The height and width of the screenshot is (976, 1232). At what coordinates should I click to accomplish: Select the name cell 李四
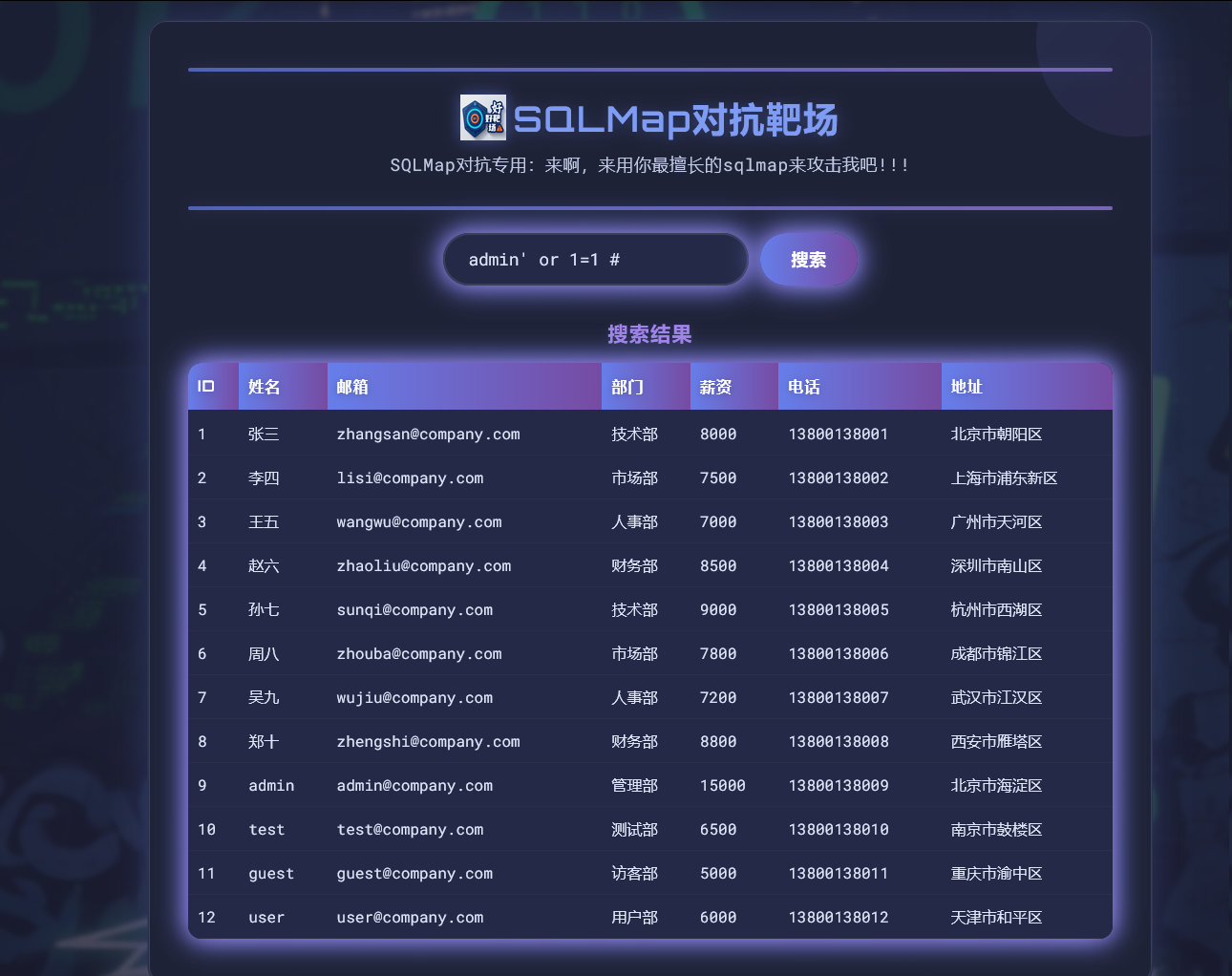click(x=264, y=478)
